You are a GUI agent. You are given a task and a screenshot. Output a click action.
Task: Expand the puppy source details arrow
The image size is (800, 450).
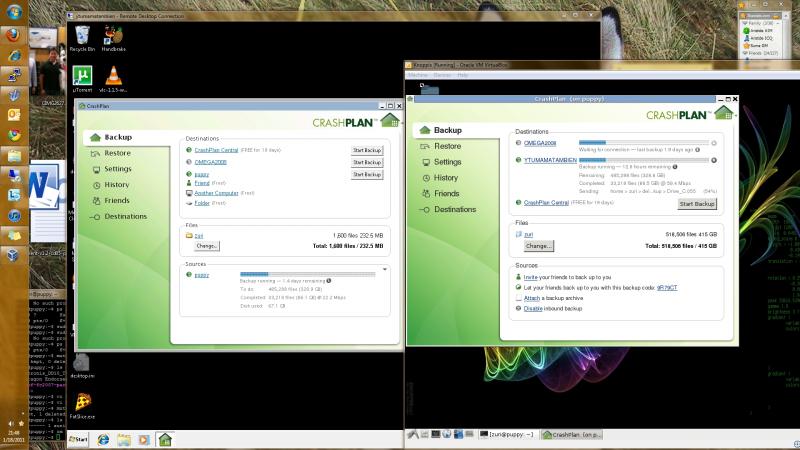coord(384,270)
